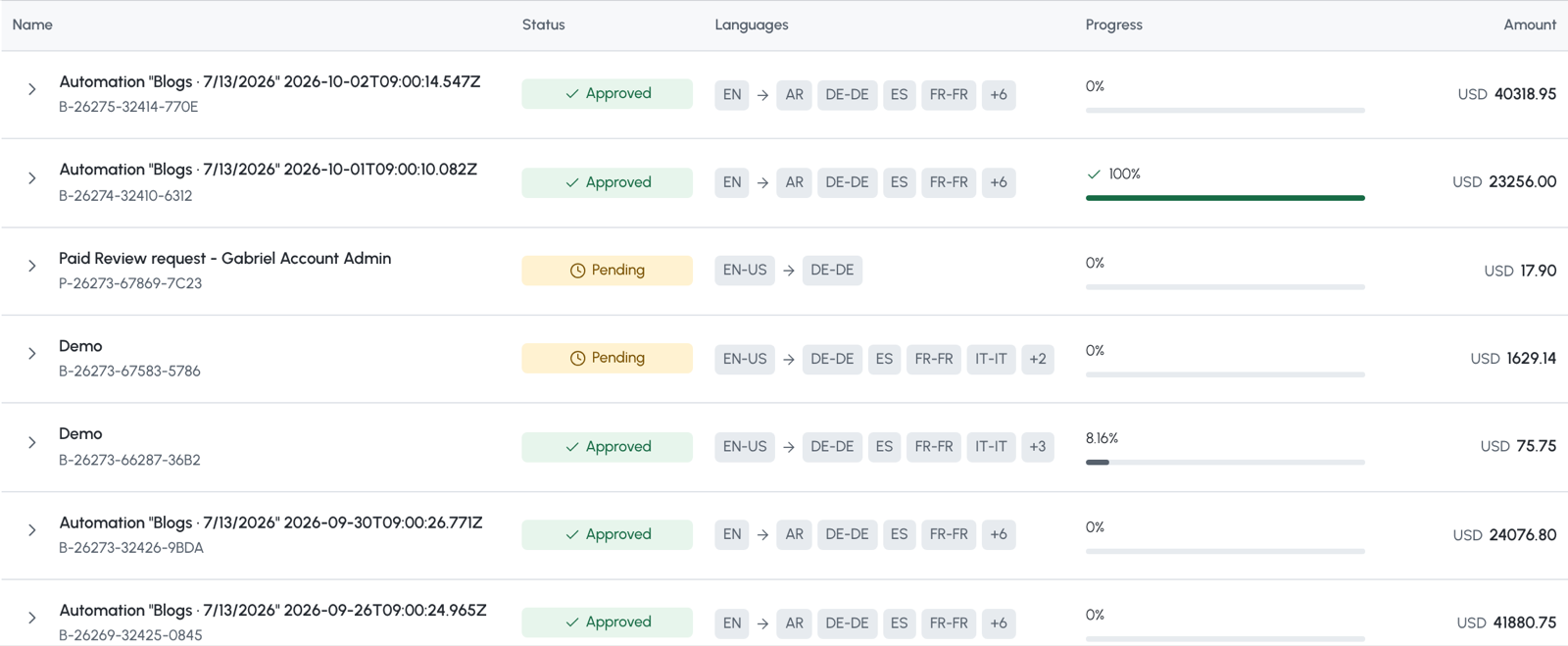Screen dimensions: 1568x646
Task: Click Pending status for Demo B-26273-67583-5786
Action: (607, 358)
